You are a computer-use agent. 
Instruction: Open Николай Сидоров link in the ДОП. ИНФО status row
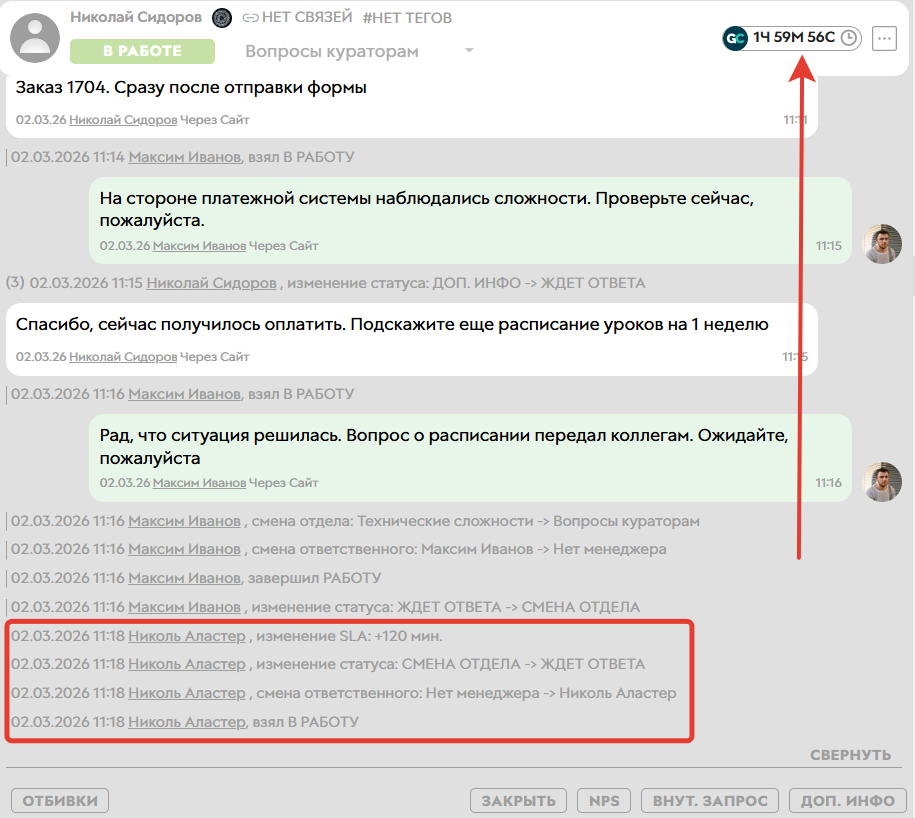point(211,283)
